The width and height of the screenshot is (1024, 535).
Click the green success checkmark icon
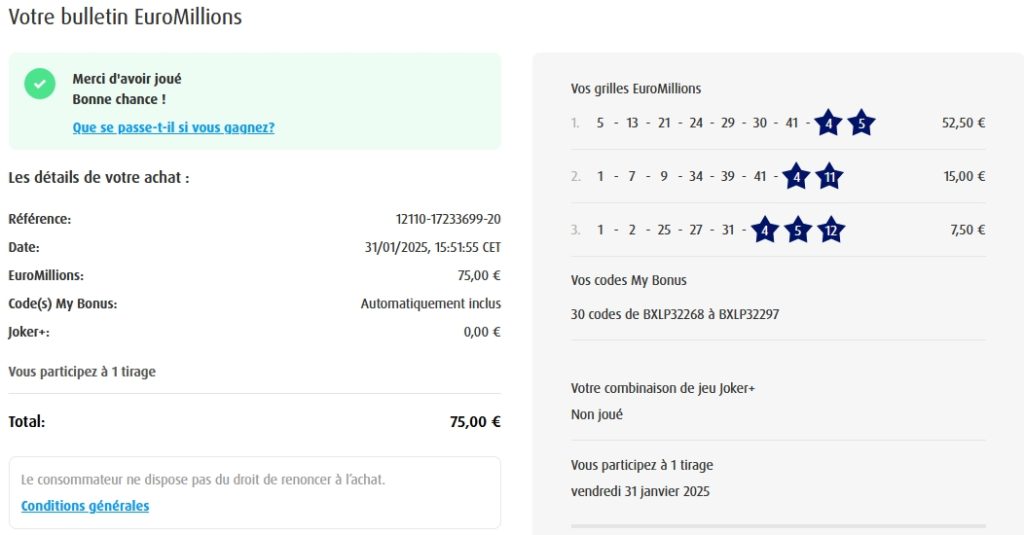click(40, 84)
